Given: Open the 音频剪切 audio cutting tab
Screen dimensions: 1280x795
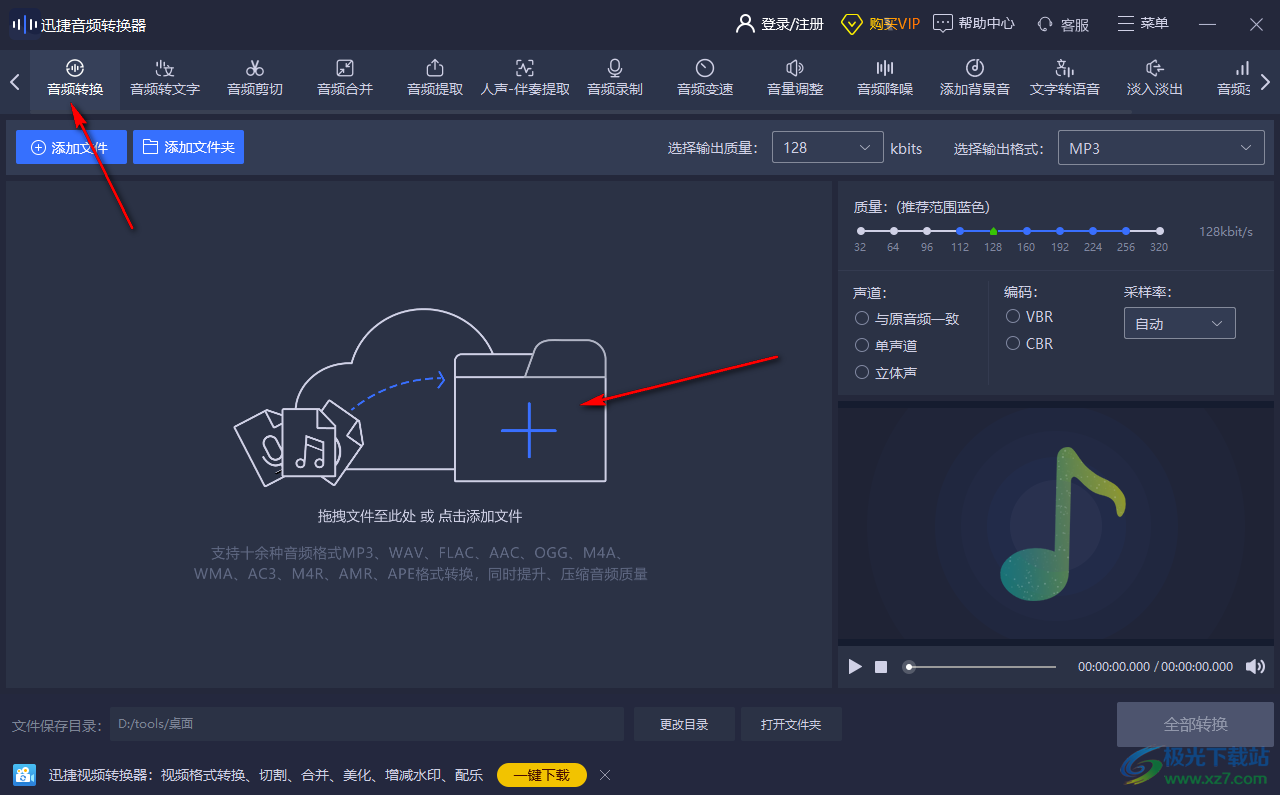Looking at the screenshot, I should tap(255, 78).
